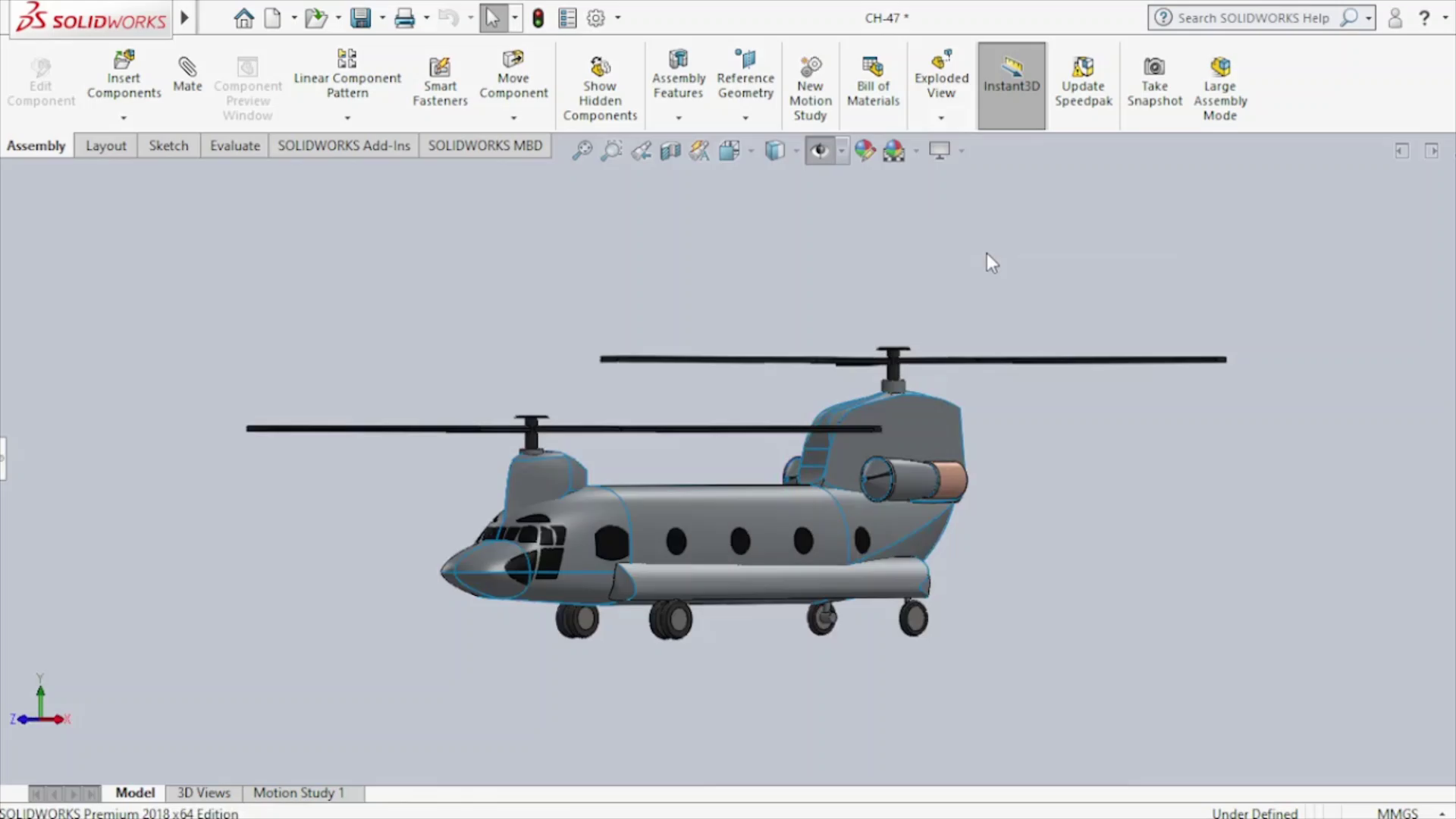
Task: Click the Search SOLIDWORKS Help field
Action: pos(1253,18)
